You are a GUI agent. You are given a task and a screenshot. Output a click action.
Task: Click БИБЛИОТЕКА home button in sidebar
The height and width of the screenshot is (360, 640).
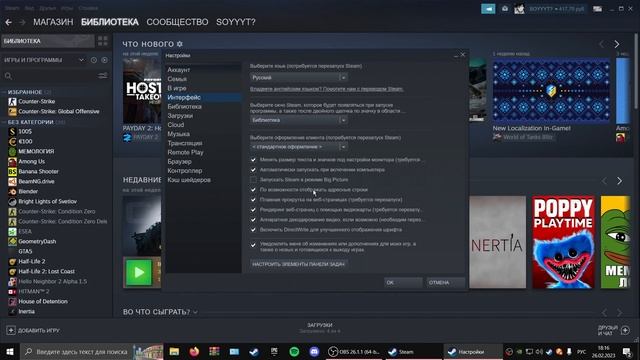coord(48,41)
